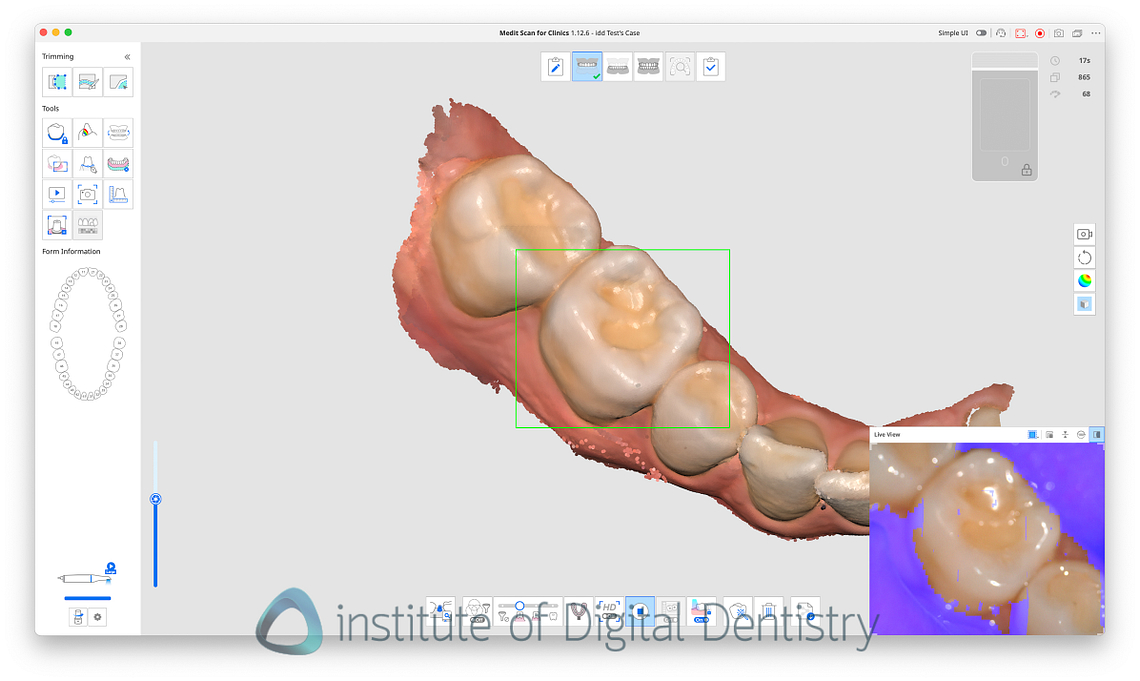Click the camera icon on right sidebar
Image resolution: width=1140 pixels, height=681 pixels.
(x=1084, y=233)
